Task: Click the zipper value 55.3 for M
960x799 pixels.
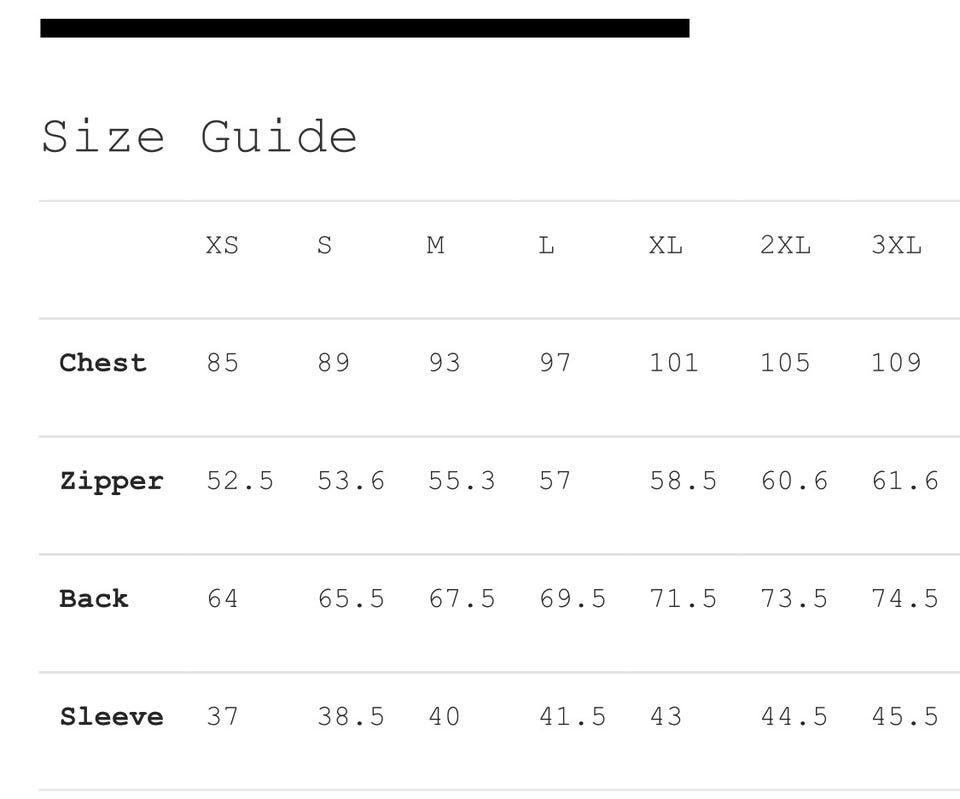Action: 462,481
